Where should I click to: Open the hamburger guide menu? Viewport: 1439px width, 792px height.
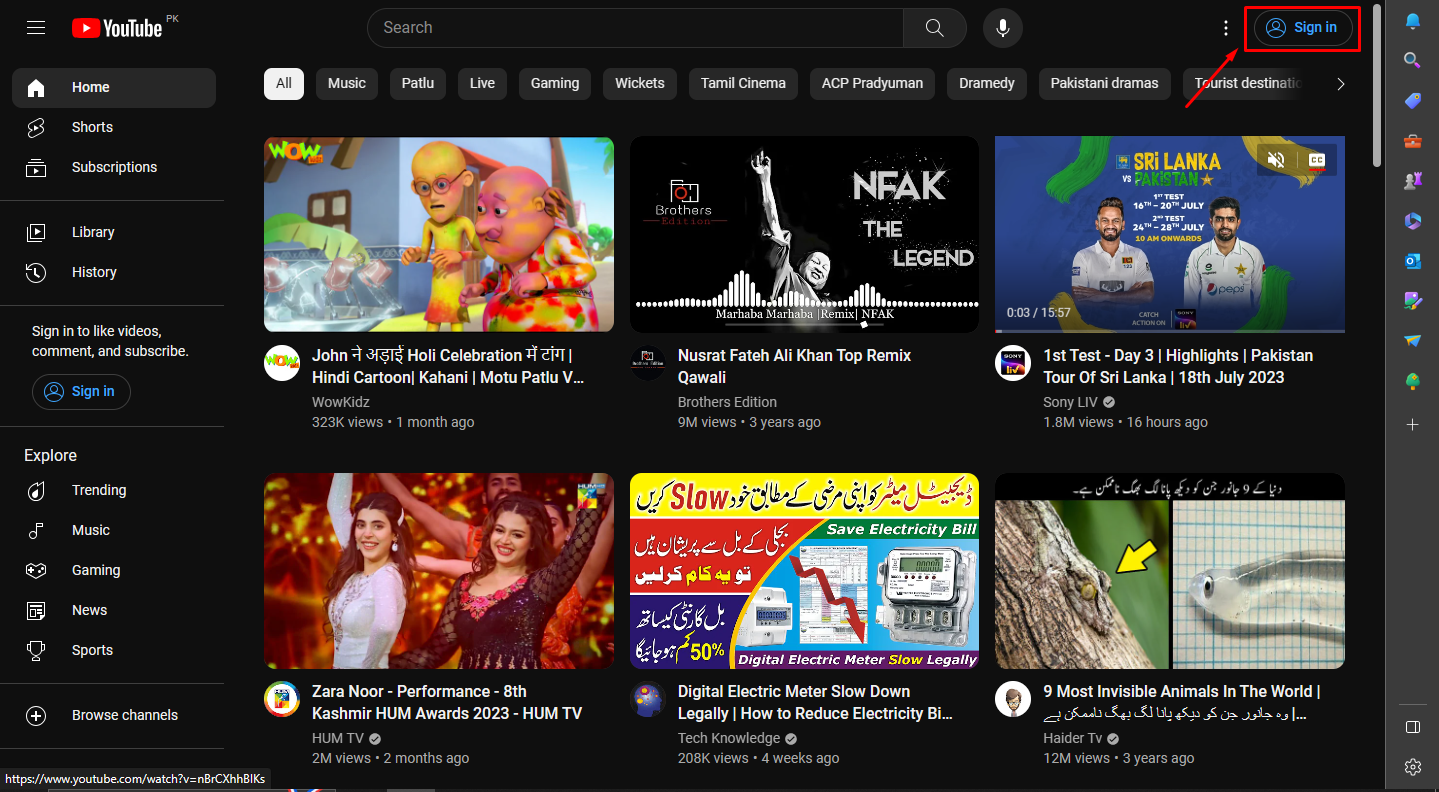pos(36,28)
